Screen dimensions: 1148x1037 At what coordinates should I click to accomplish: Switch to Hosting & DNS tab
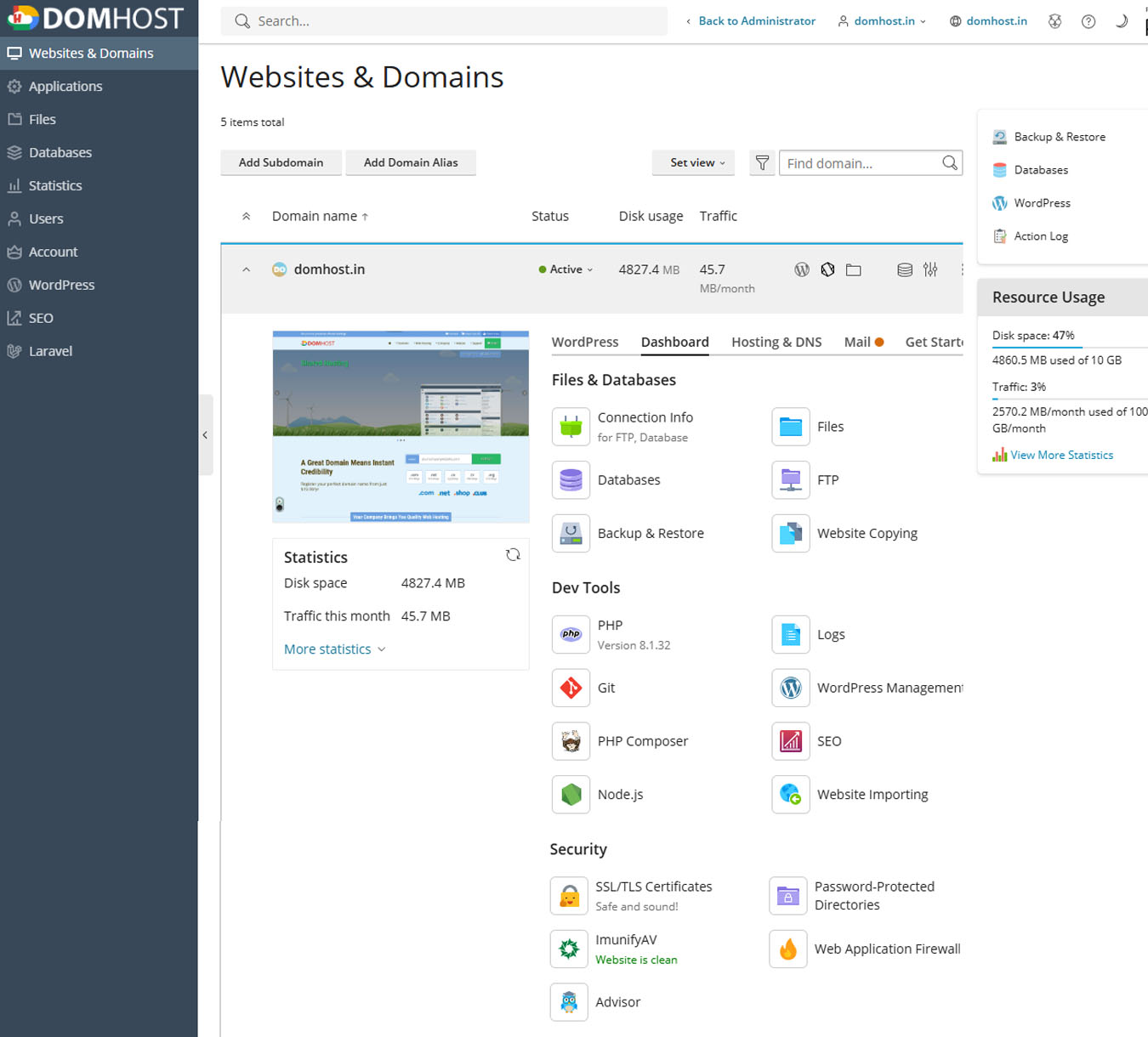pyautogui.click(x=776, y=342)
